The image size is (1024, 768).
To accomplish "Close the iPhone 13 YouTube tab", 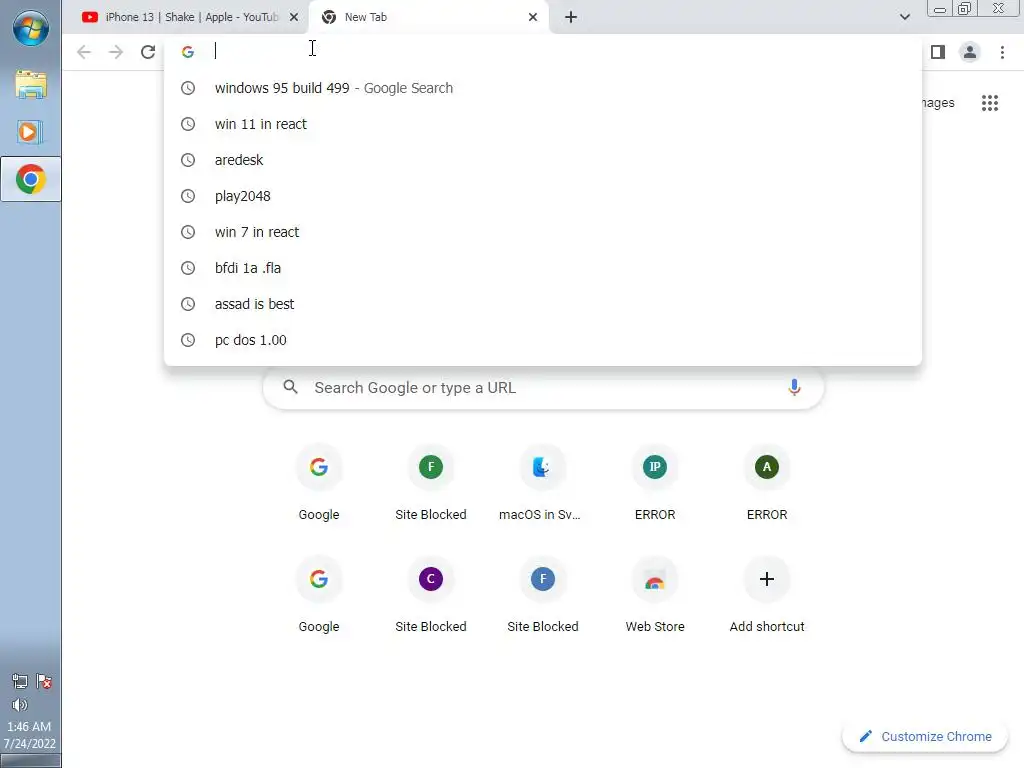I will point(294,17).
